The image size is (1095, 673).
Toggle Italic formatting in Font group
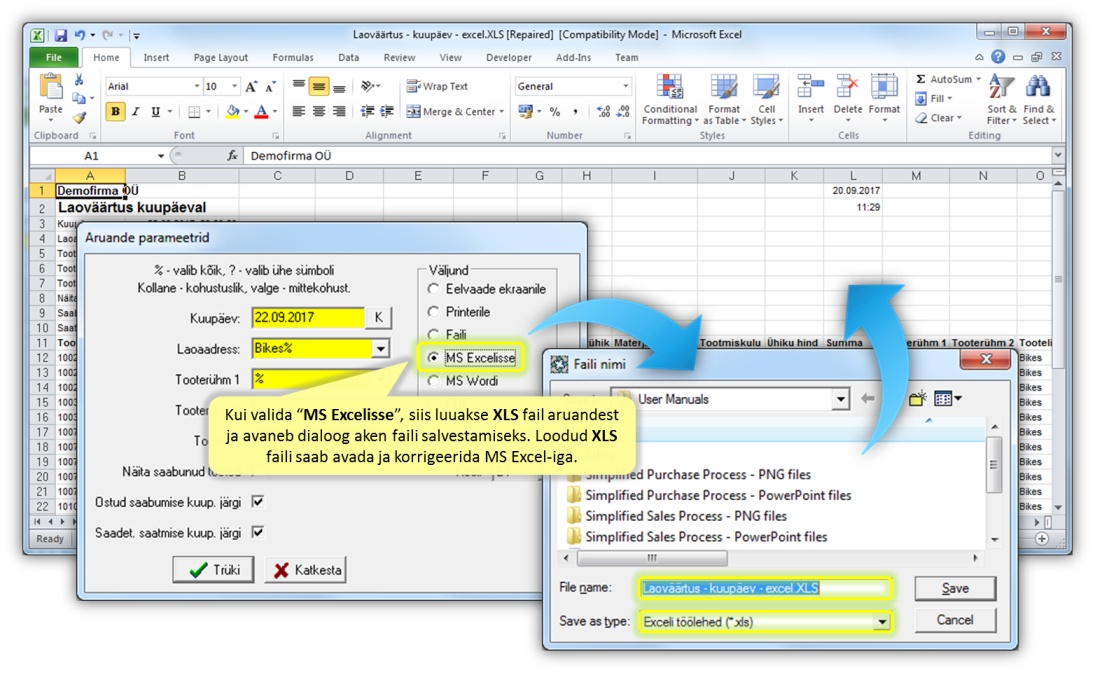135,111
